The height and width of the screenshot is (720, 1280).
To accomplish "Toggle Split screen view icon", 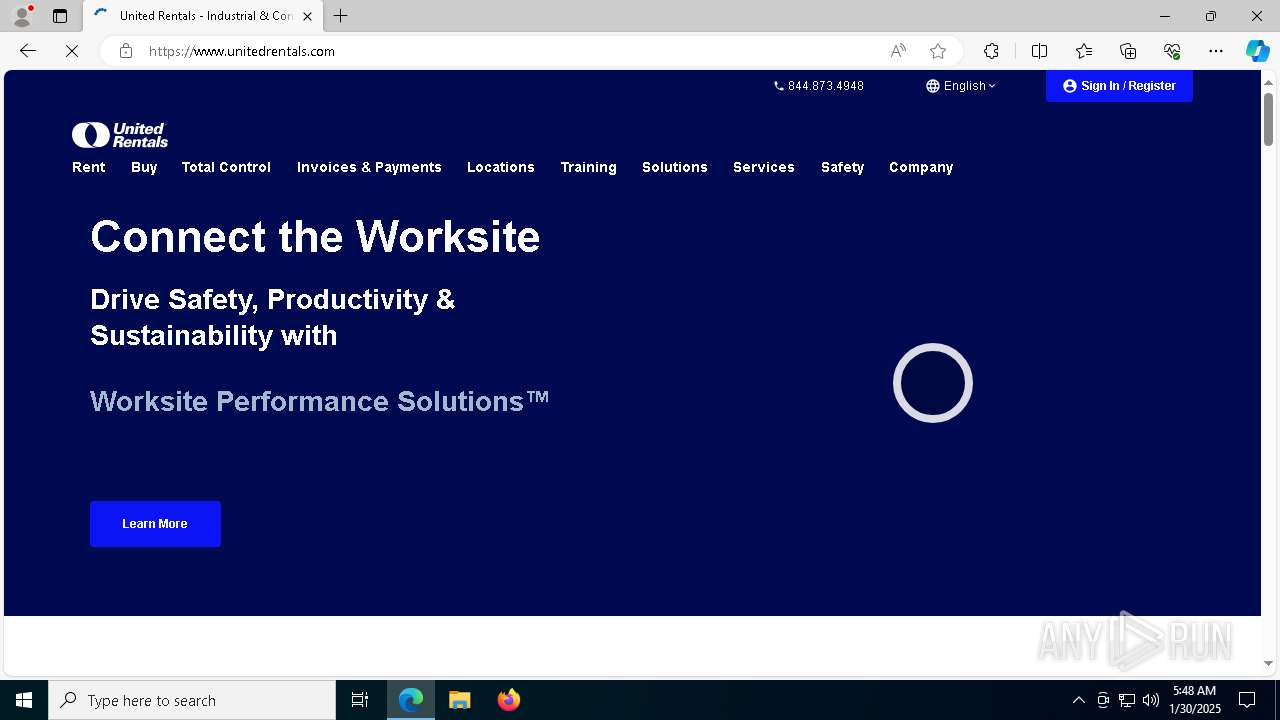I will click(x=1039, y=51).
